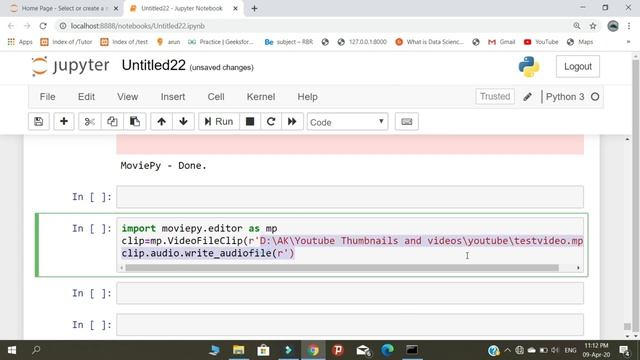This screenshot has width=640, height=360.
Task: Click the Python 3 kernel idle circle indicator
Action: (x=595, y=97)
